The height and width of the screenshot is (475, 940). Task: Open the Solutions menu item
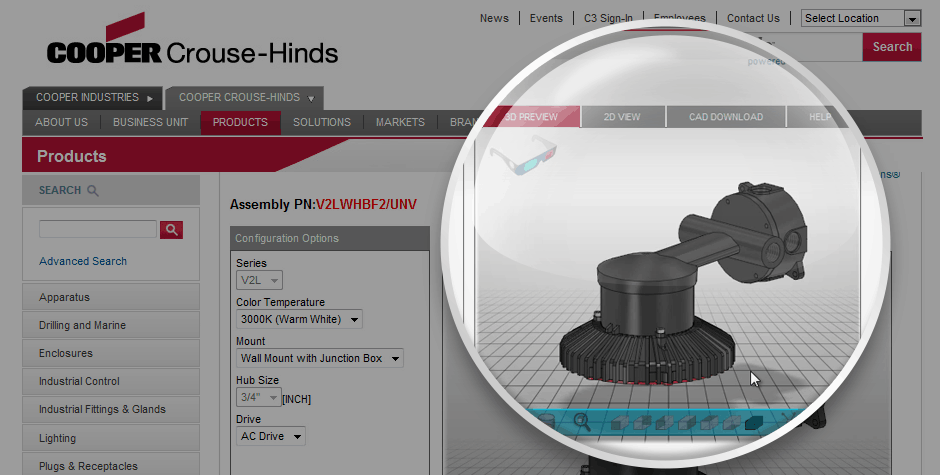coord(321,122)
